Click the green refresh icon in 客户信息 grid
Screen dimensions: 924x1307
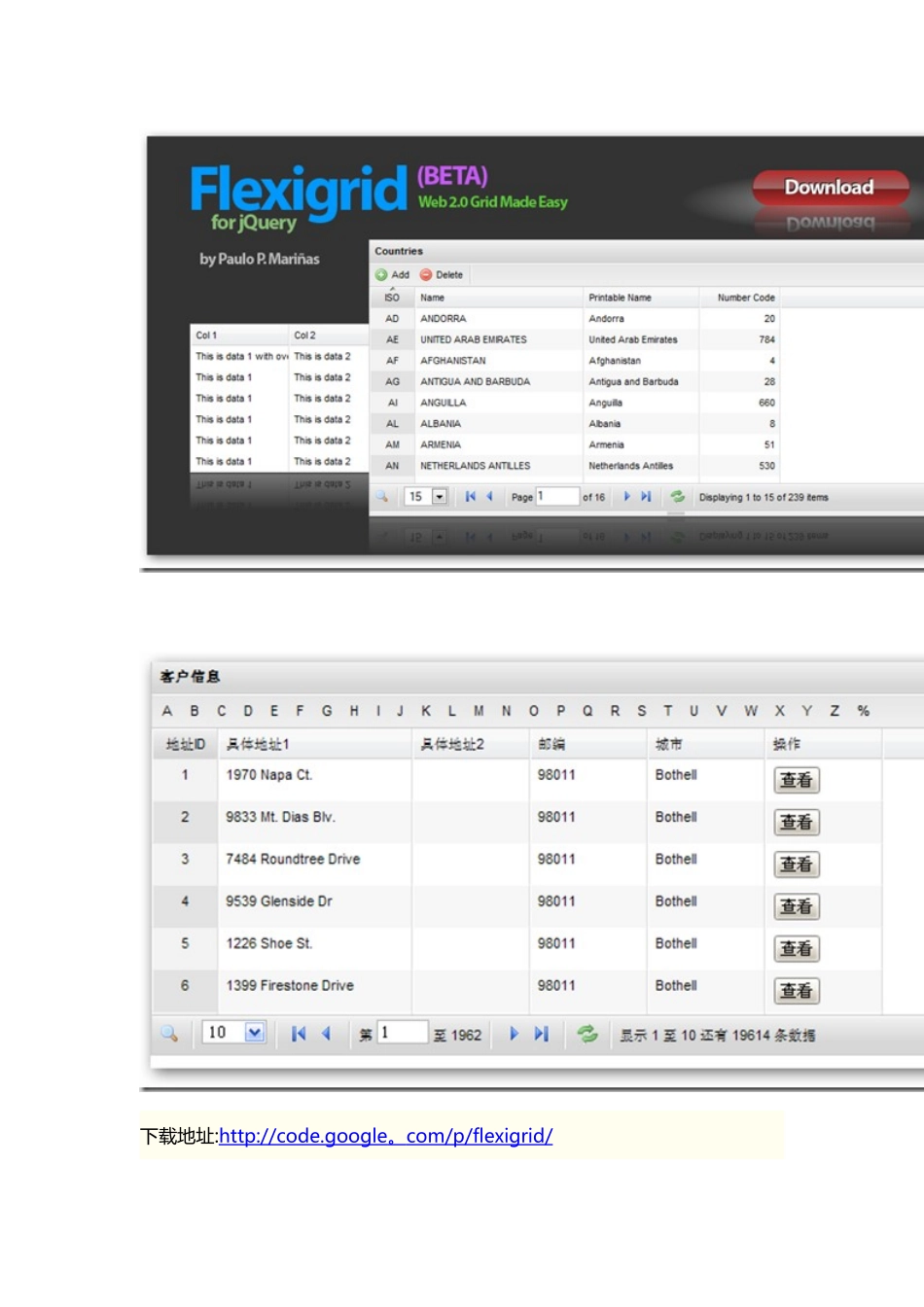[x=587, y=1034]
